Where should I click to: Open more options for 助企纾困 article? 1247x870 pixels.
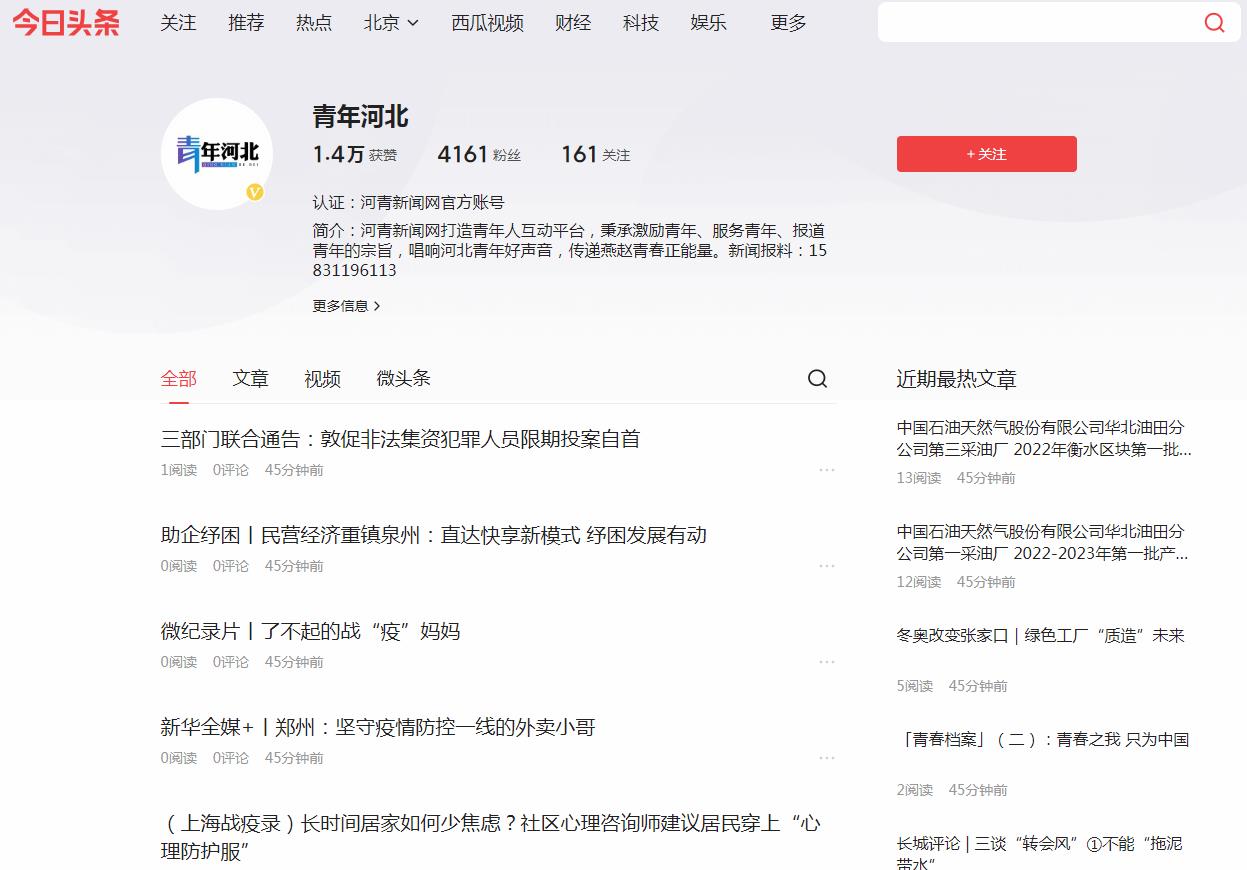pyautogui.click(x=826, y=566)
